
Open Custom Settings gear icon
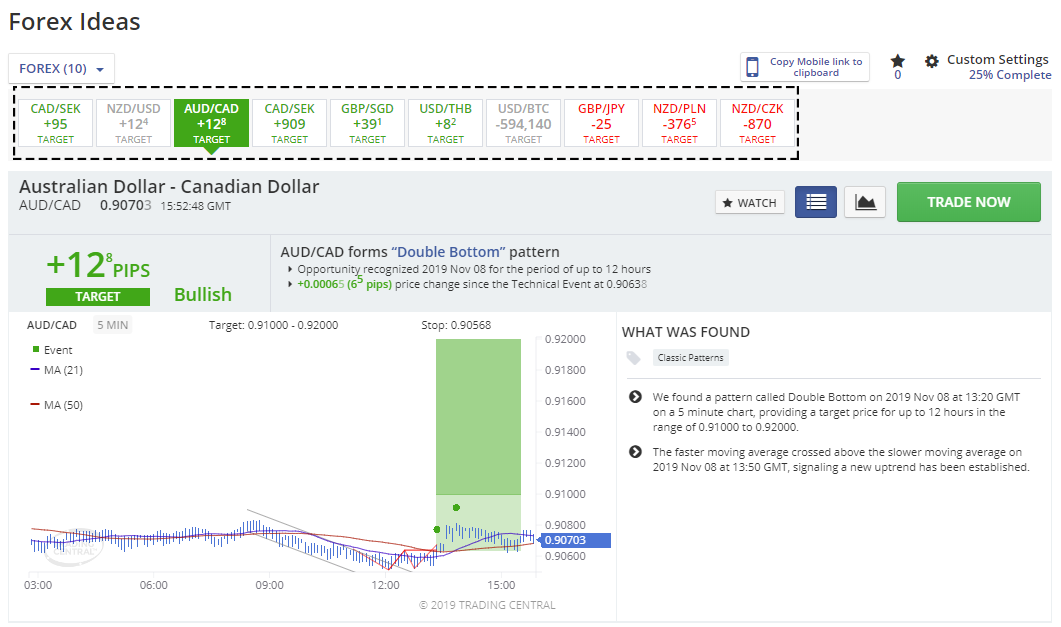[932, 62]
